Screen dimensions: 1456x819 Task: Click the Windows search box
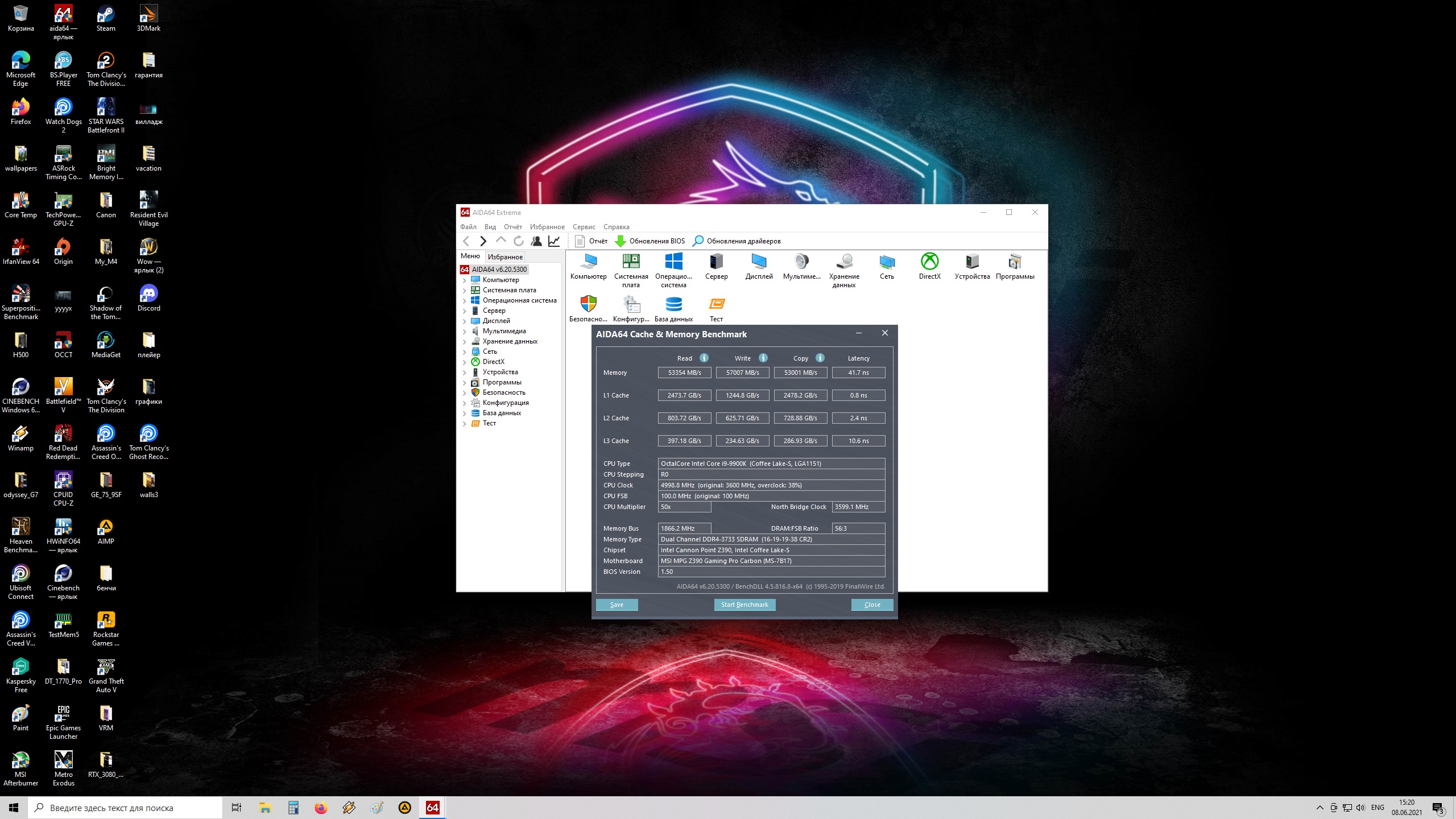coord(125,808)
